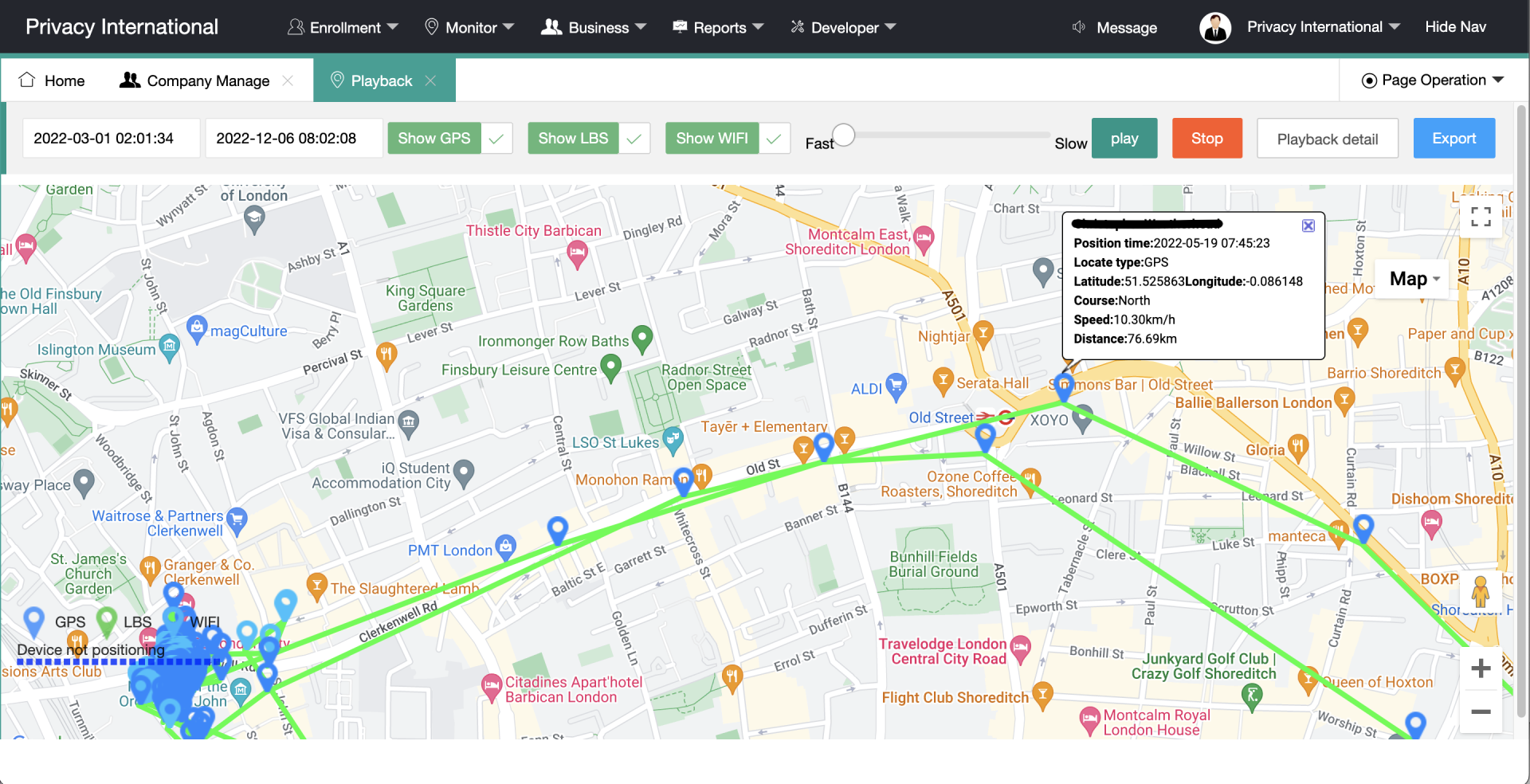
Task: Toggle the Show GPS checkbox
Action: (496, 139)
